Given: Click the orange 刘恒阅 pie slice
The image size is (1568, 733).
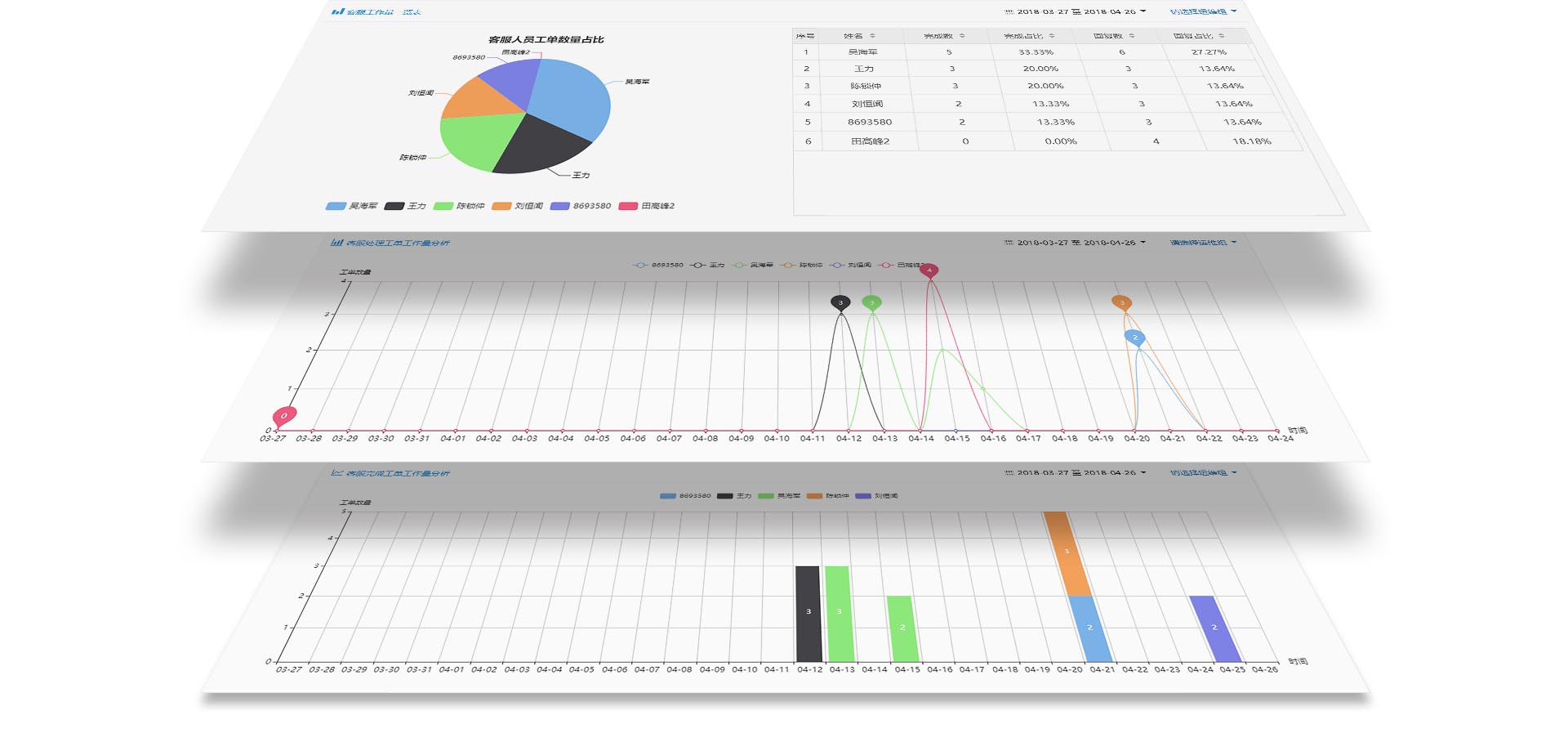Looking at the screenshot, I should (x=482, y=100).
